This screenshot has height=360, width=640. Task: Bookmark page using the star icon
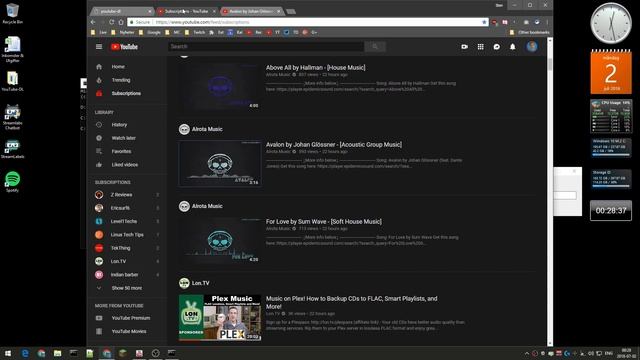[484, 22]
